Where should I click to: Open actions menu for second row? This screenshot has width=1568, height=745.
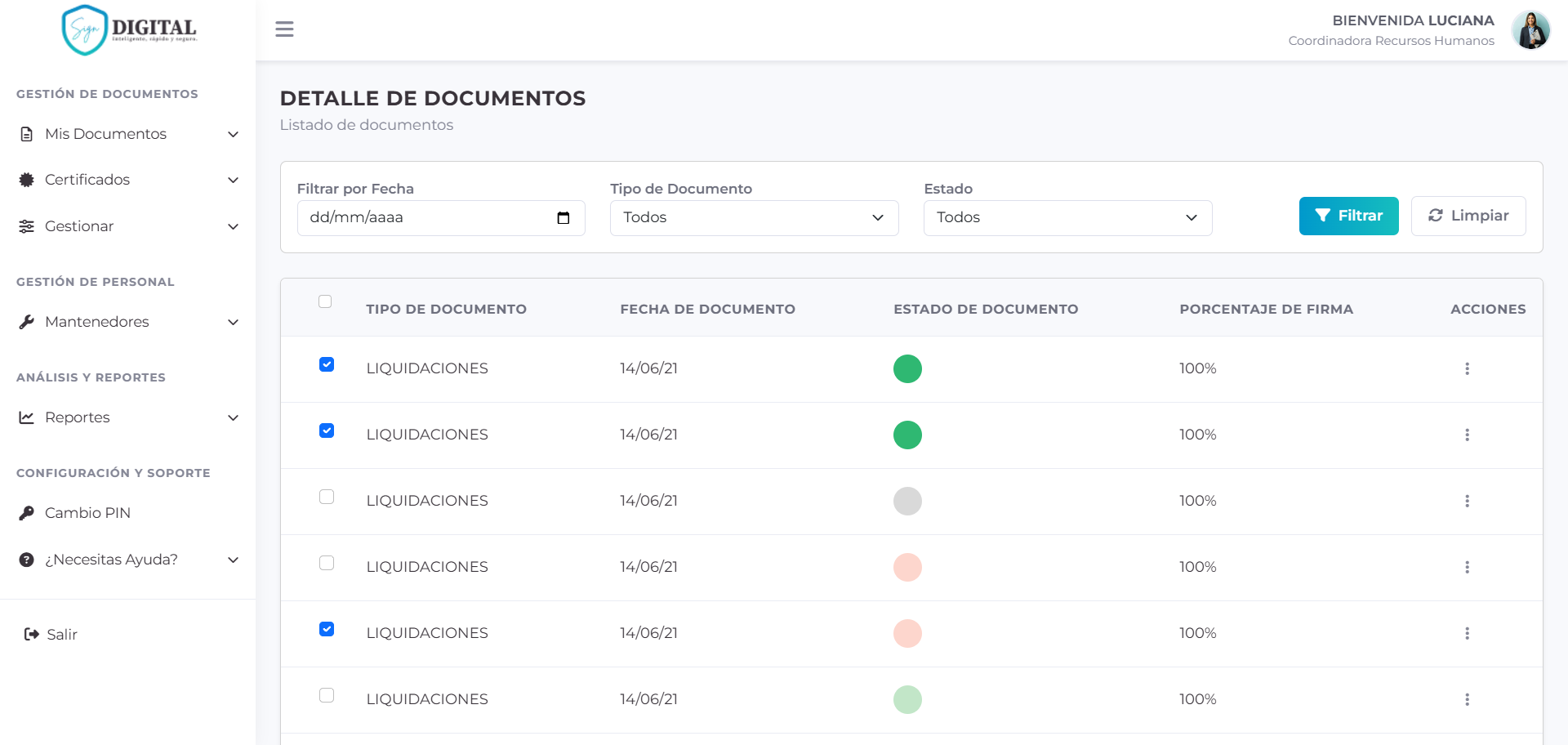click(x=1468, y=435)
